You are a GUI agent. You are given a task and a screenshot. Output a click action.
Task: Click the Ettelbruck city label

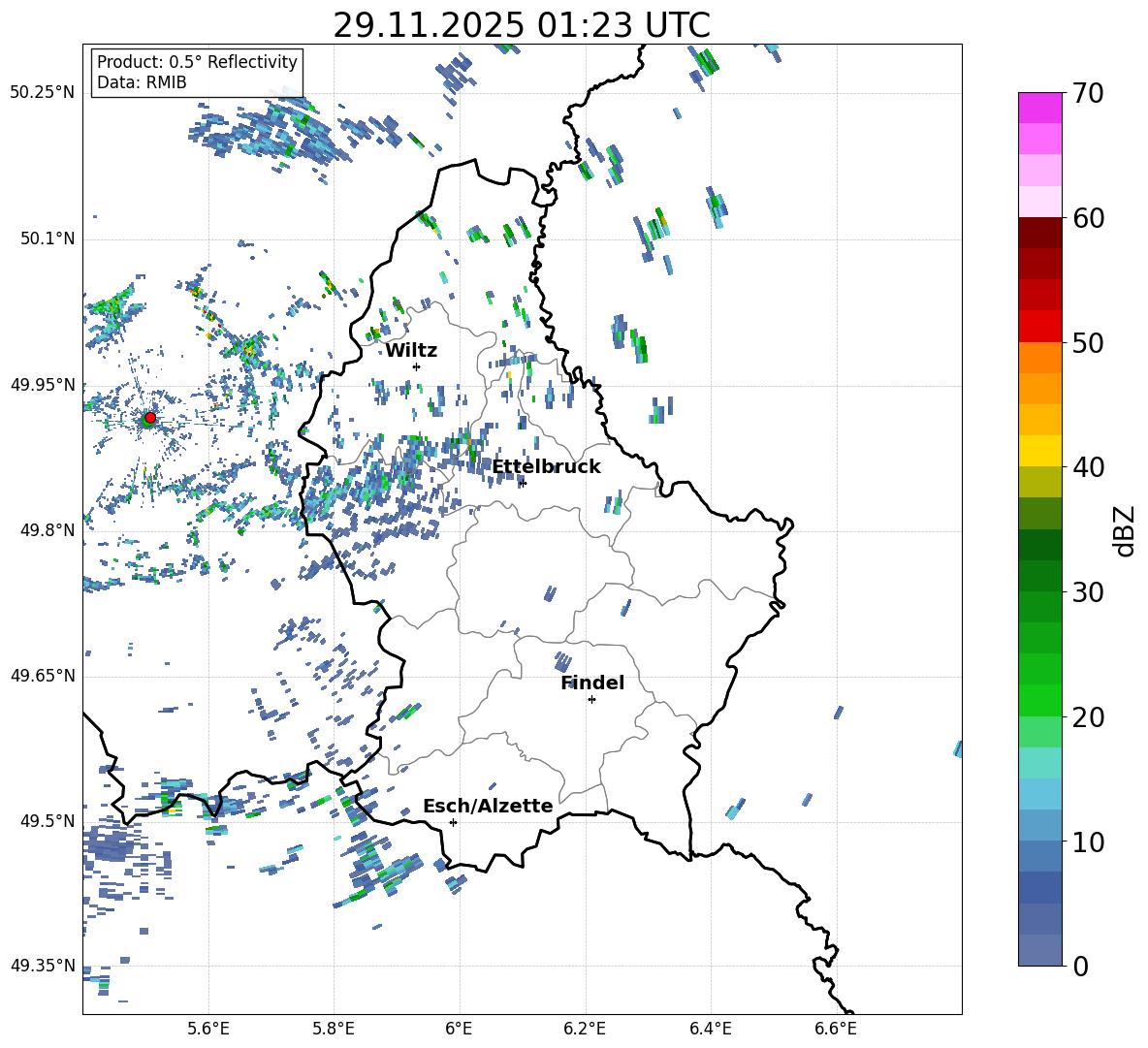click(546, 466)
